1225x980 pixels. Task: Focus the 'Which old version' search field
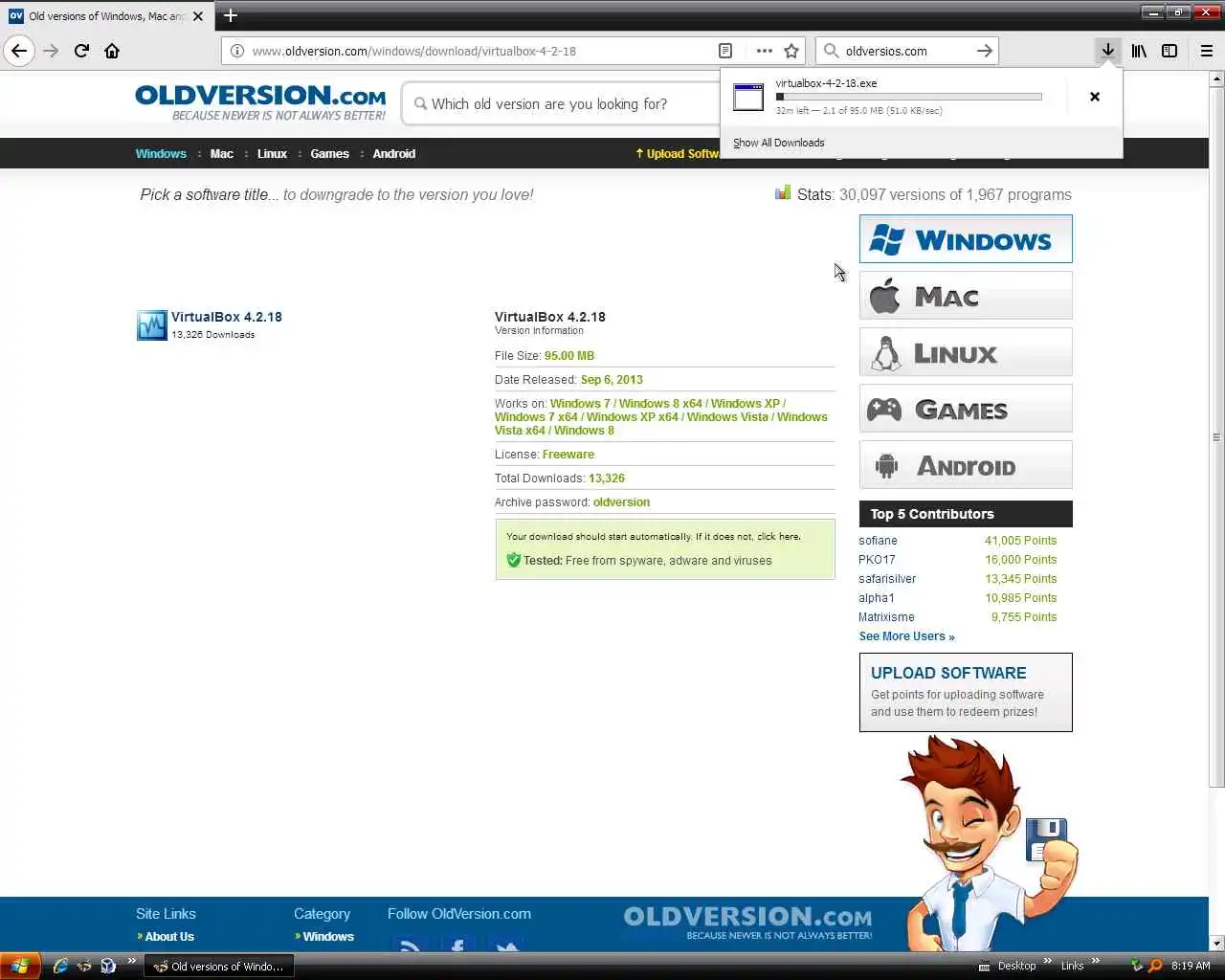(x=560, y=103)
